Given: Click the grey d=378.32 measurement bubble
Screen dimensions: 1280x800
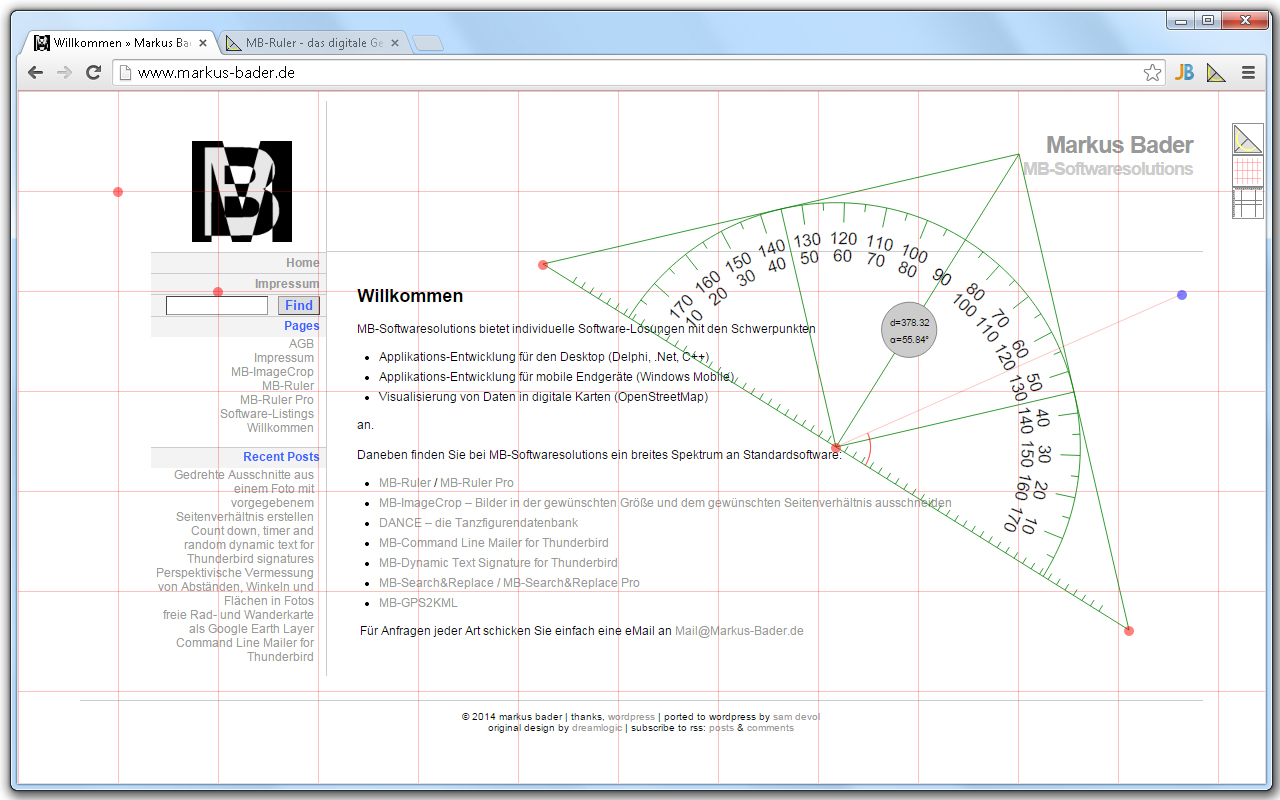Looking at the screenshot, I should click(908, 330).
